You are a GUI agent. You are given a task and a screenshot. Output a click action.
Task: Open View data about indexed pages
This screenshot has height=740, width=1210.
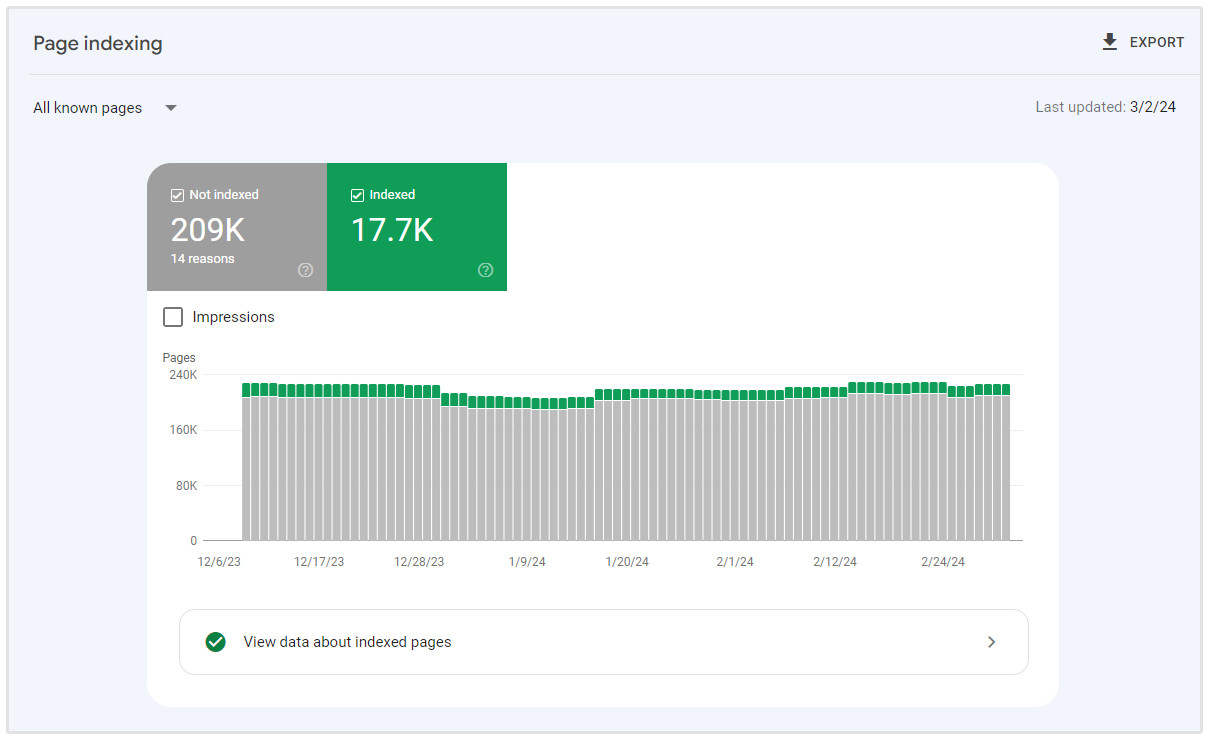point(347,642)
